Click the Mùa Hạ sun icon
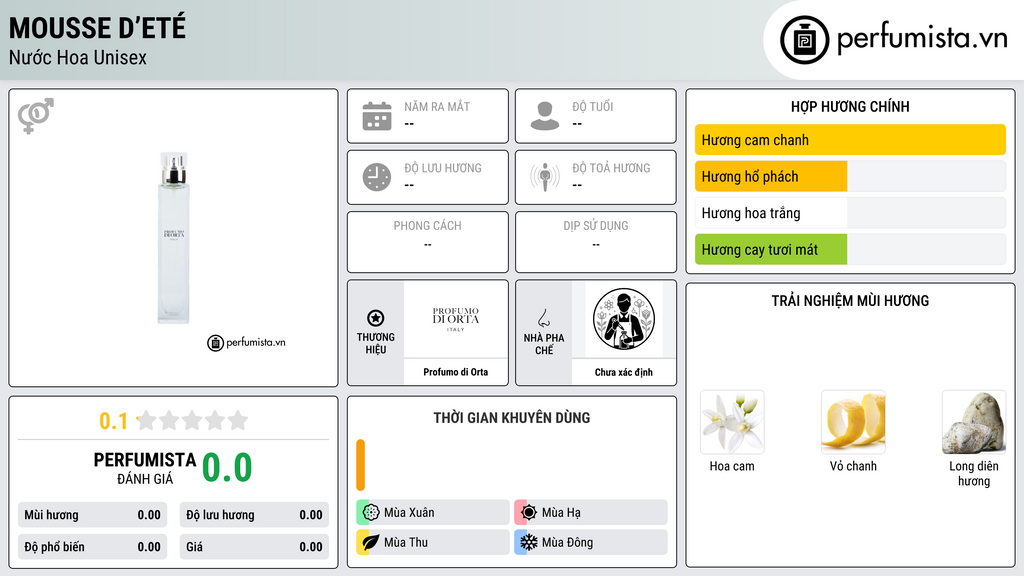The width and height of the screenshot is (1024, 576). pyautogui.click(x=529, y=512)
